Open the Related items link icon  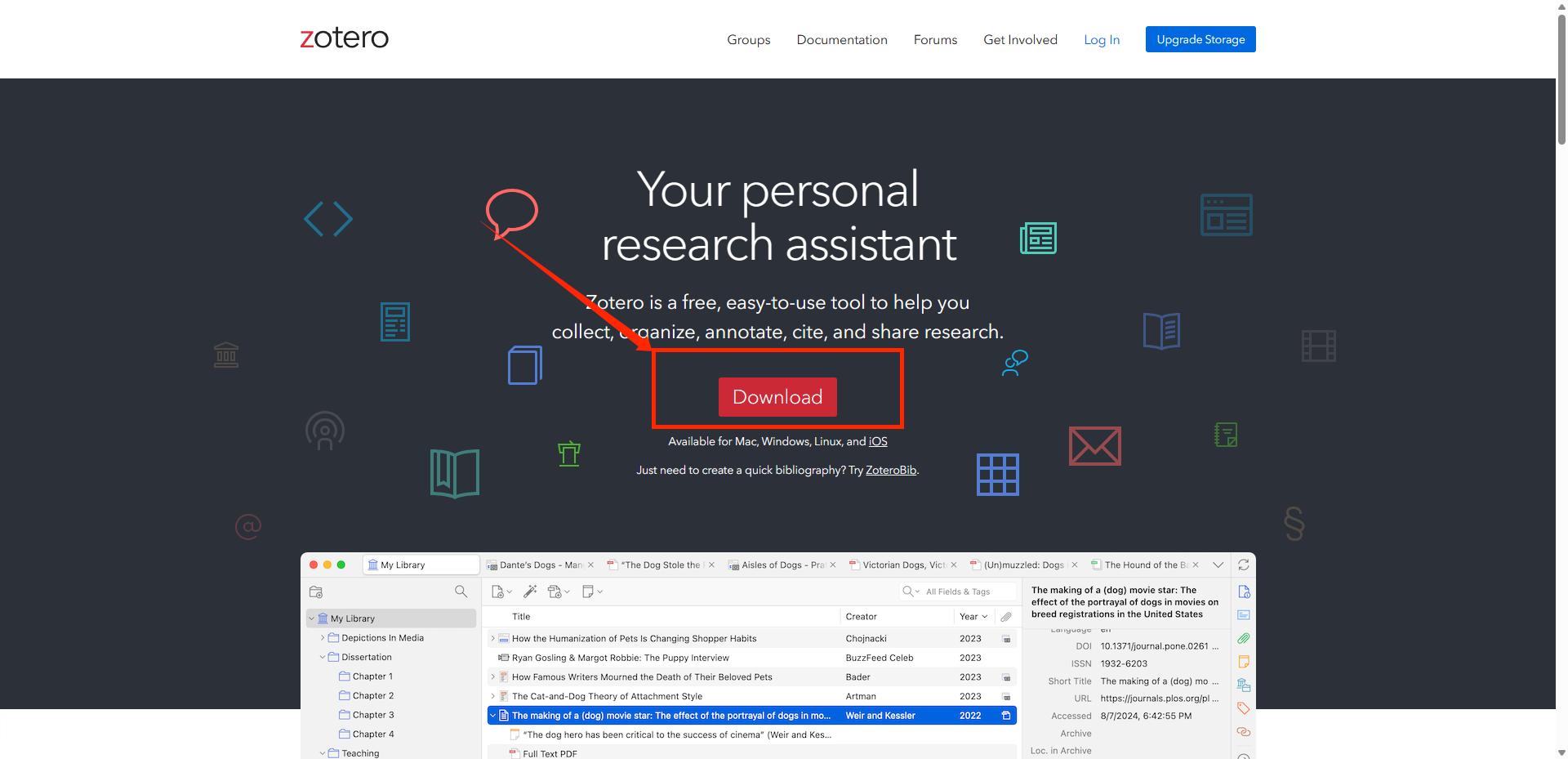1244,732
